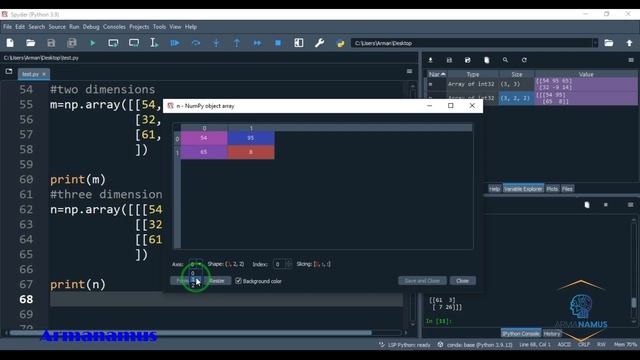Stop debugging with the blue square icon
The height and width of the screenshot is (360, 640).
click(278, 43)
